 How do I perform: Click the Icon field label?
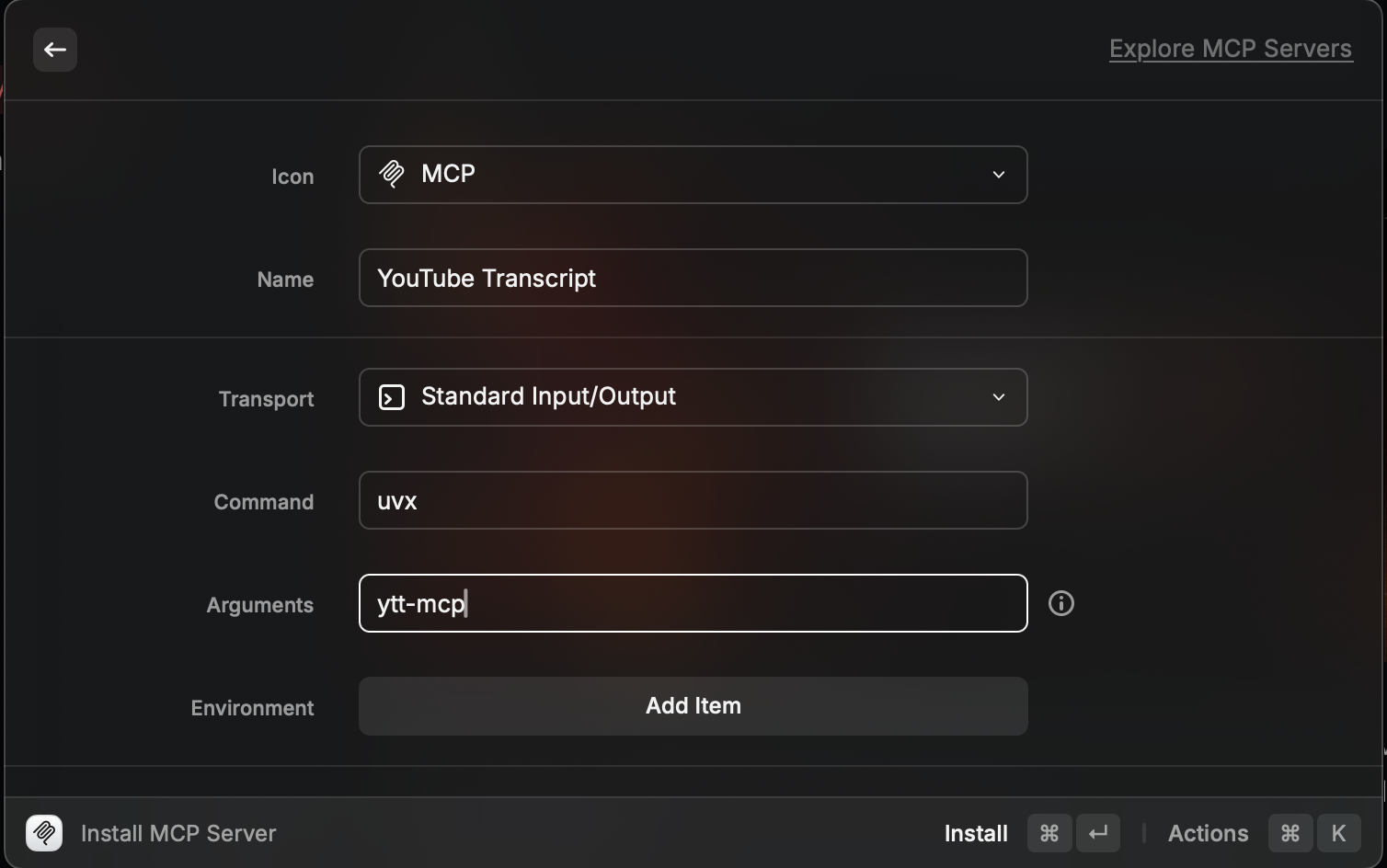point(292,177)
